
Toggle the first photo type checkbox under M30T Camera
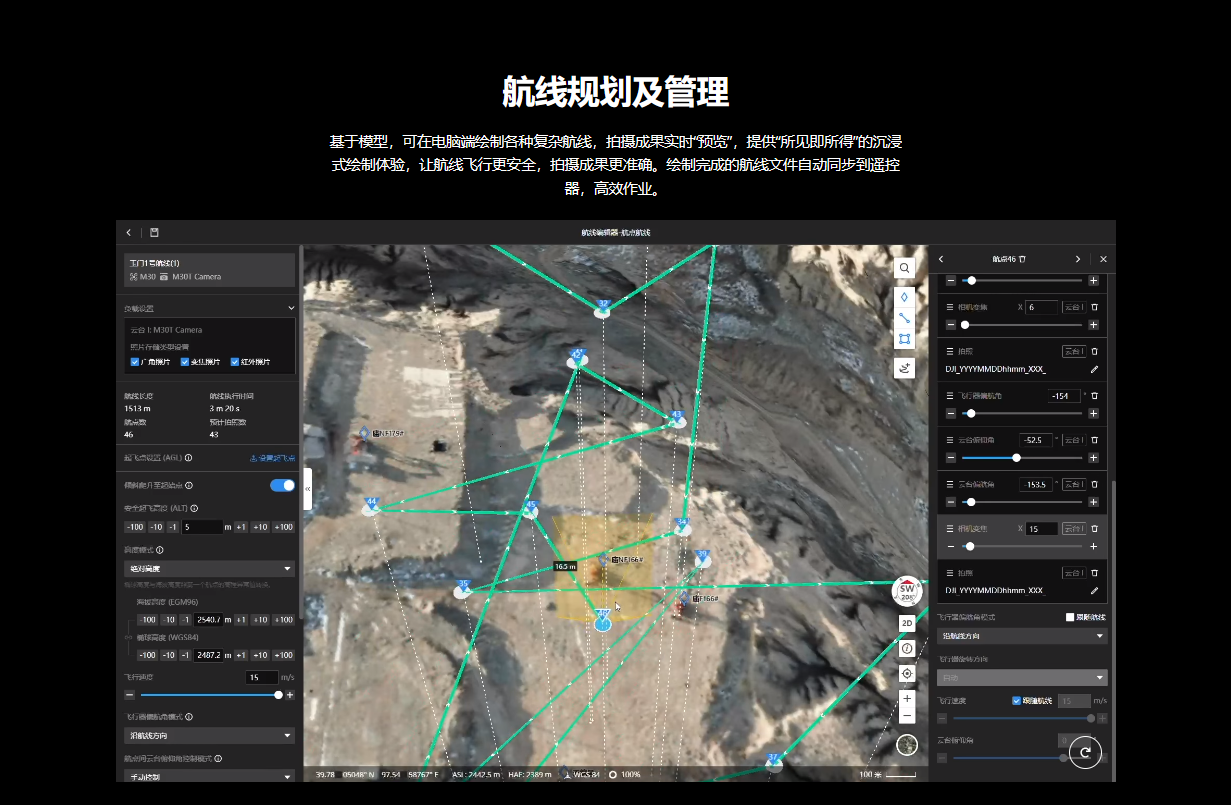pyautogui.click(x=136, y=362)
